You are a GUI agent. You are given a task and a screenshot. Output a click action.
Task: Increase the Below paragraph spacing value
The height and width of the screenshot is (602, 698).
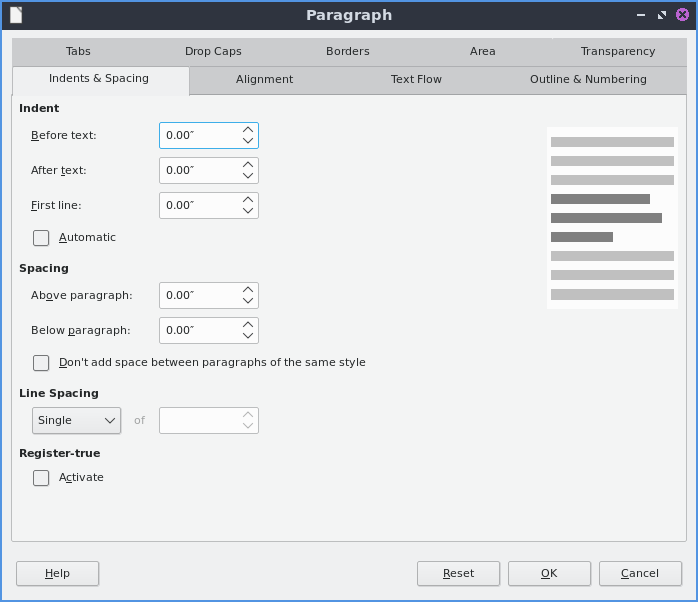247,324
